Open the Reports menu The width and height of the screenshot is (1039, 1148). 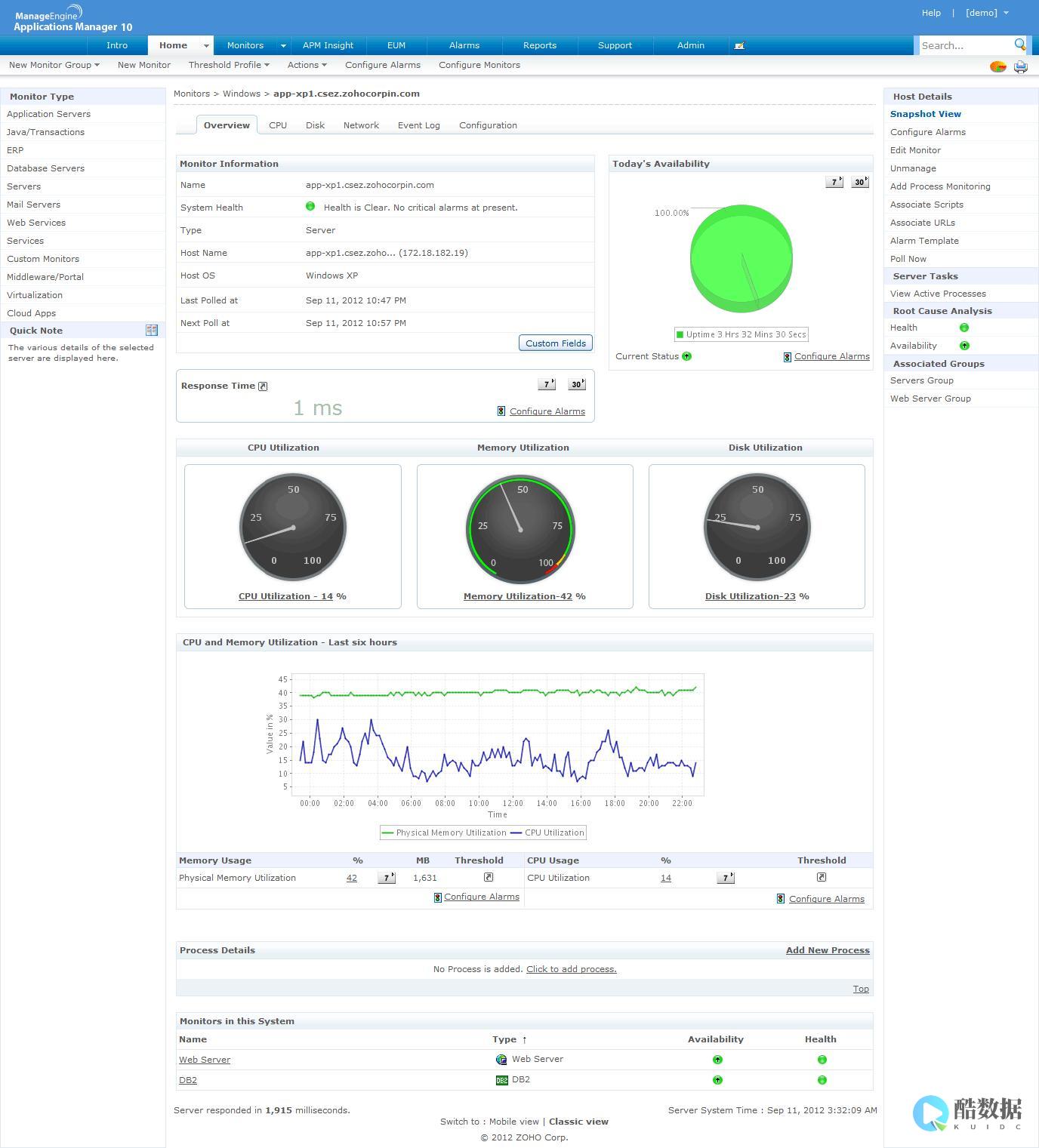(x=540, y=45)
